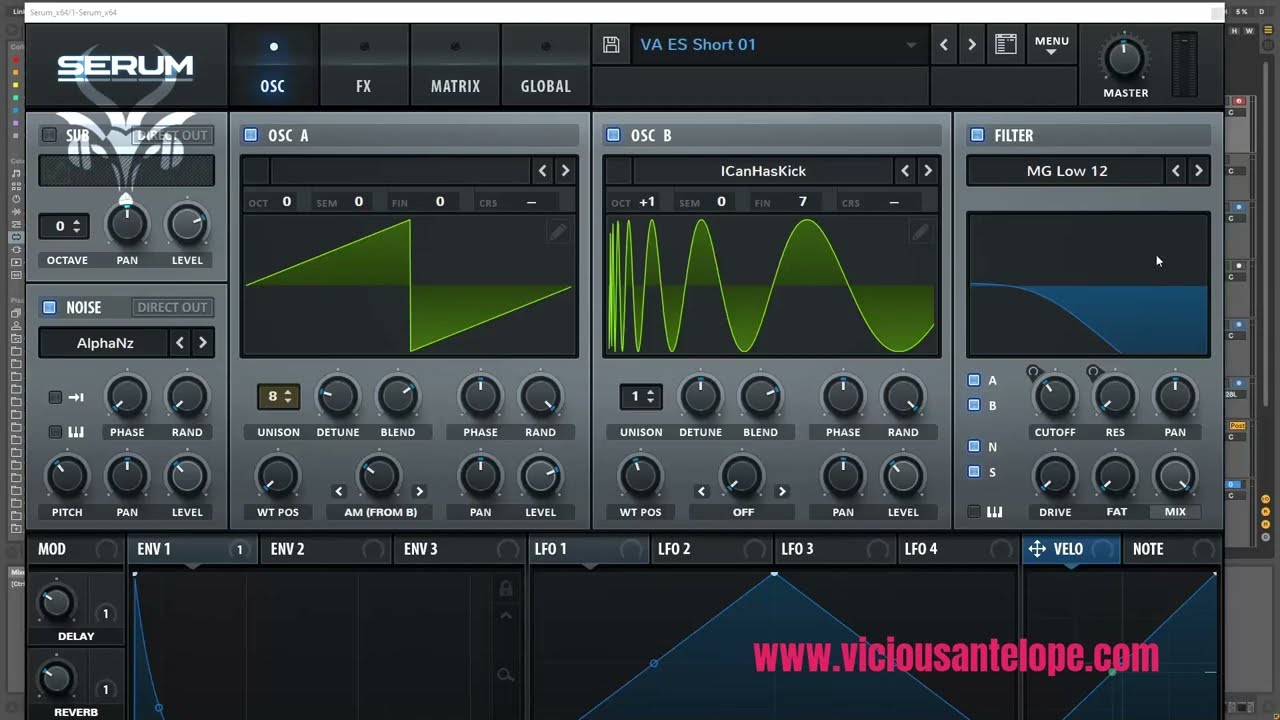Image resolution: width=1280 pixels, height=720 pixels.
Task: Click the VELO move crosshair icon
Action: coord(1037,549)
